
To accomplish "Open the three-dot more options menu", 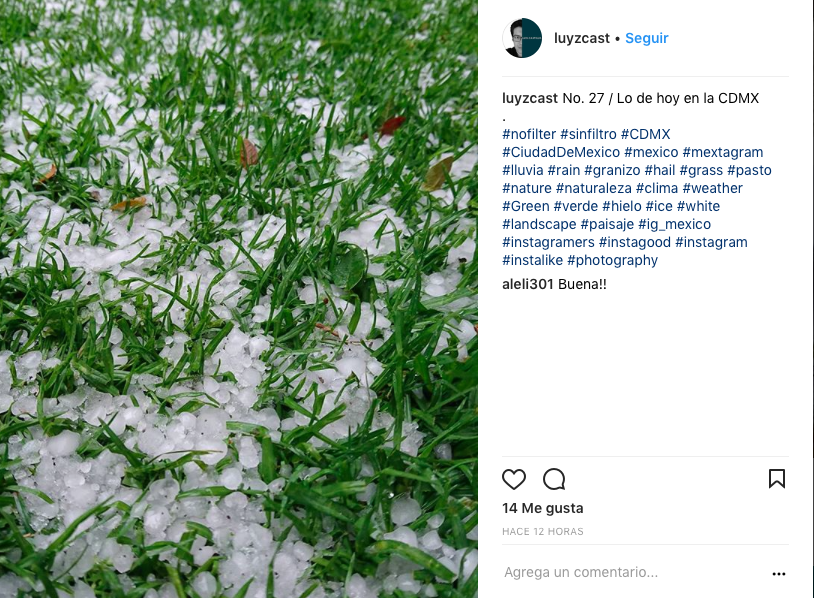I will pos(779,574).
